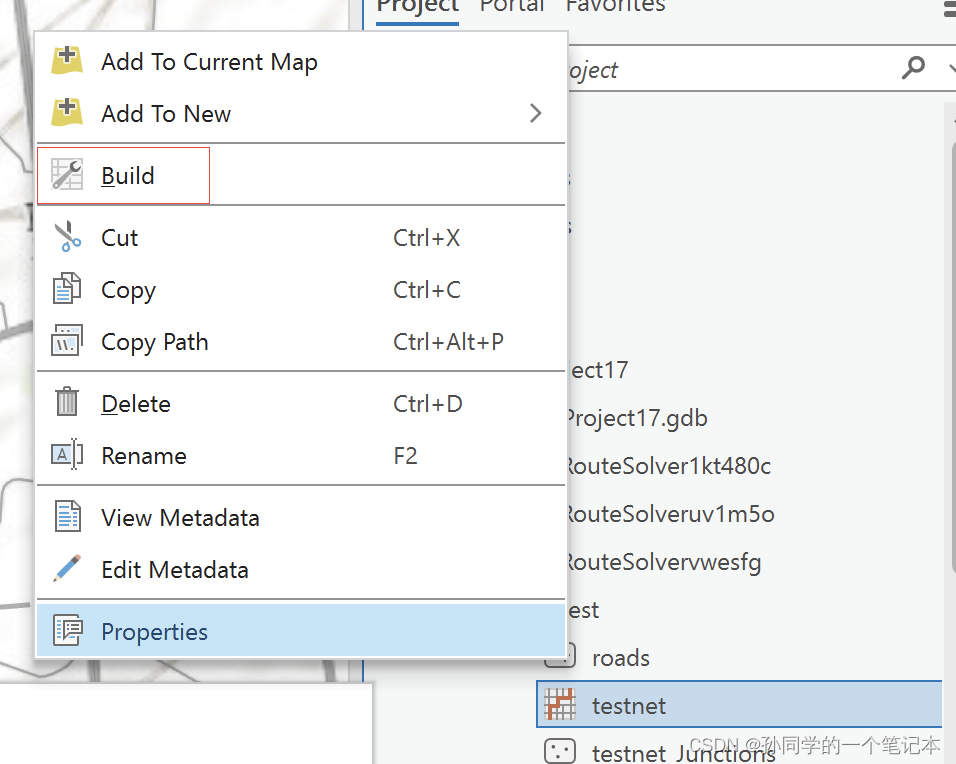
Task: Select the testnet_Junctions feature class
Action: pos(683,752)
